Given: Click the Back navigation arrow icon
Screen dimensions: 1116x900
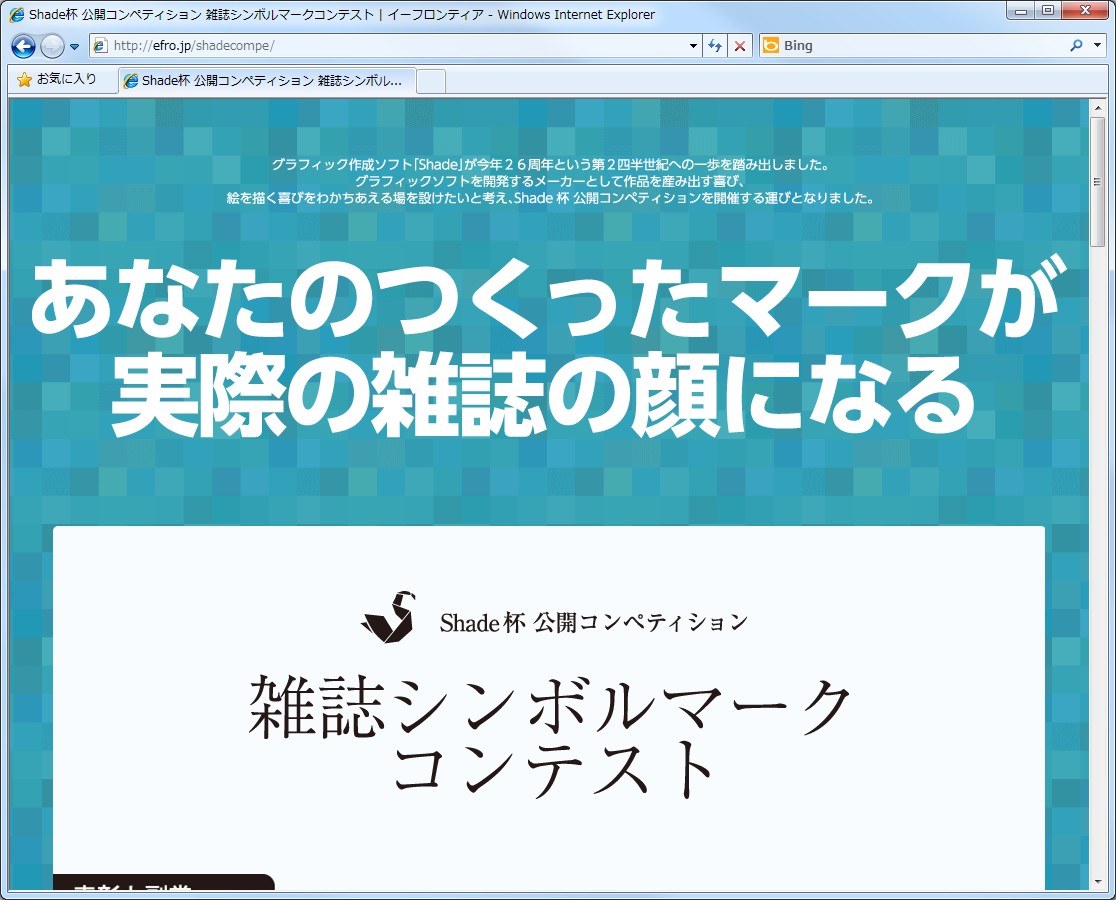Looking at the screenshot, I should tap(21, 45).
